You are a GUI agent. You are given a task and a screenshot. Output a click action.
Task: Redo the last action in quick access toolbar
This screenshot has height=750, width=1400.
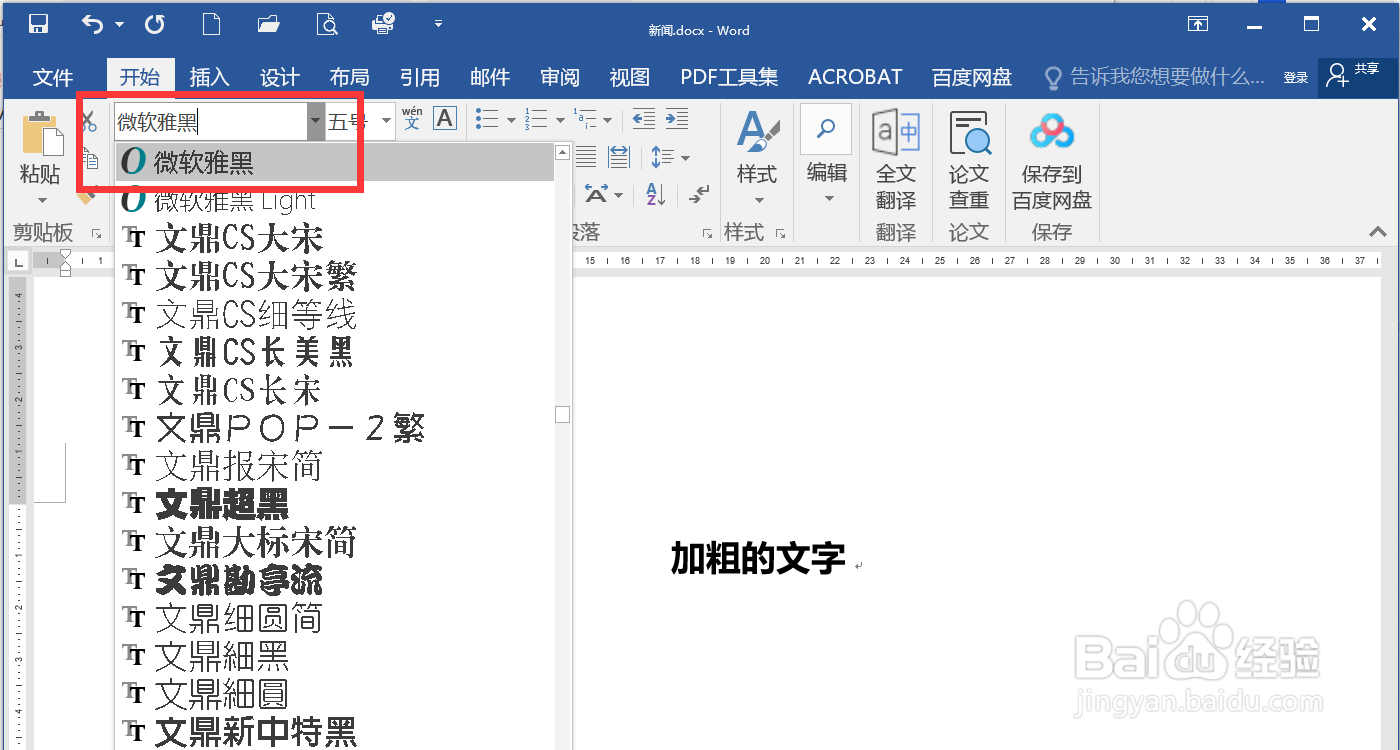click(x=155, y=24)
